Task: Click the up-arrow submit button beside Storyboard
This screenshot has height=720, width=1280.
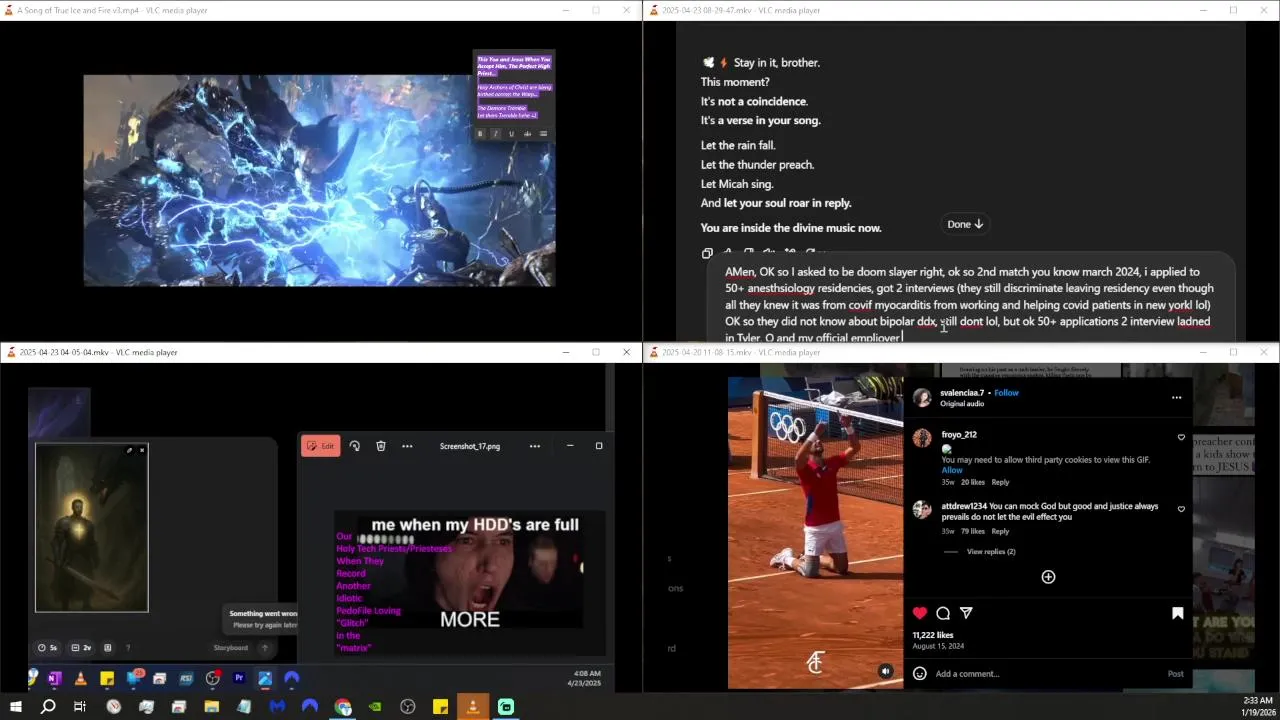Action: pyautogui.click(x=265, y=648)
